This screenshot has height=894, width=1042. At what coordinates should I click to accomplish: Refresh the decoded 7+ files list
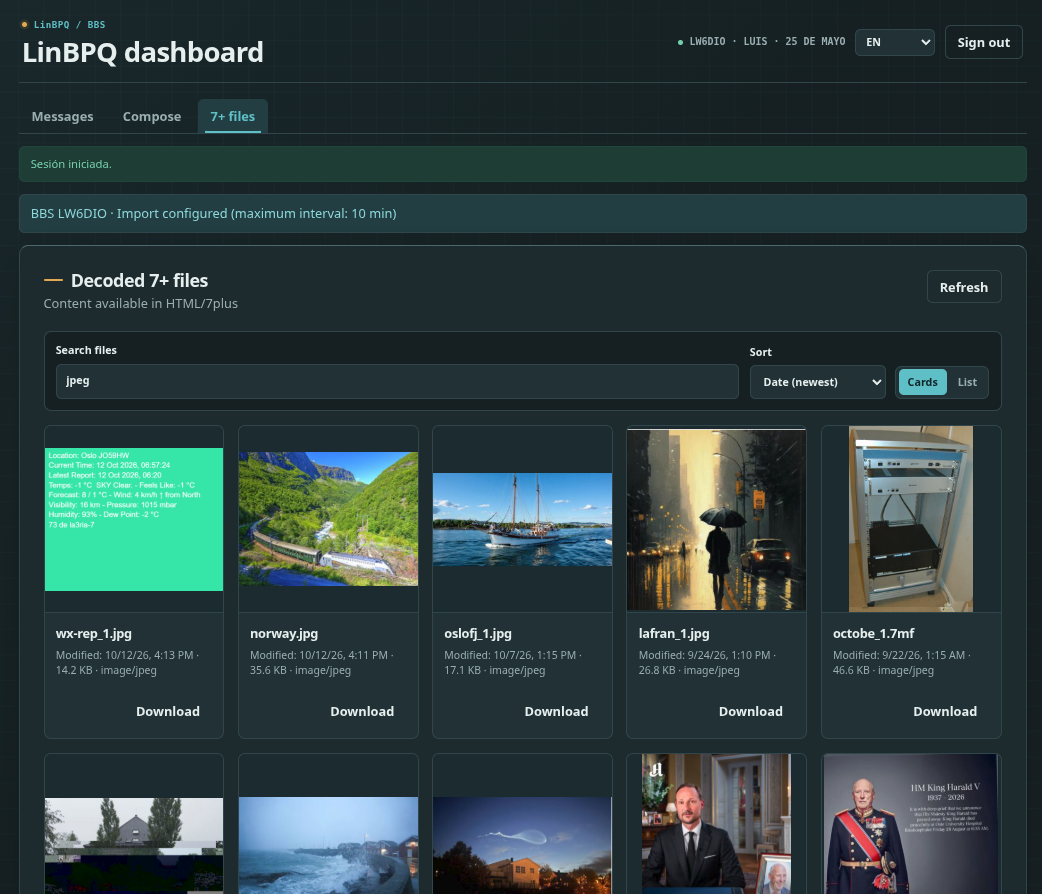point(964,287)
